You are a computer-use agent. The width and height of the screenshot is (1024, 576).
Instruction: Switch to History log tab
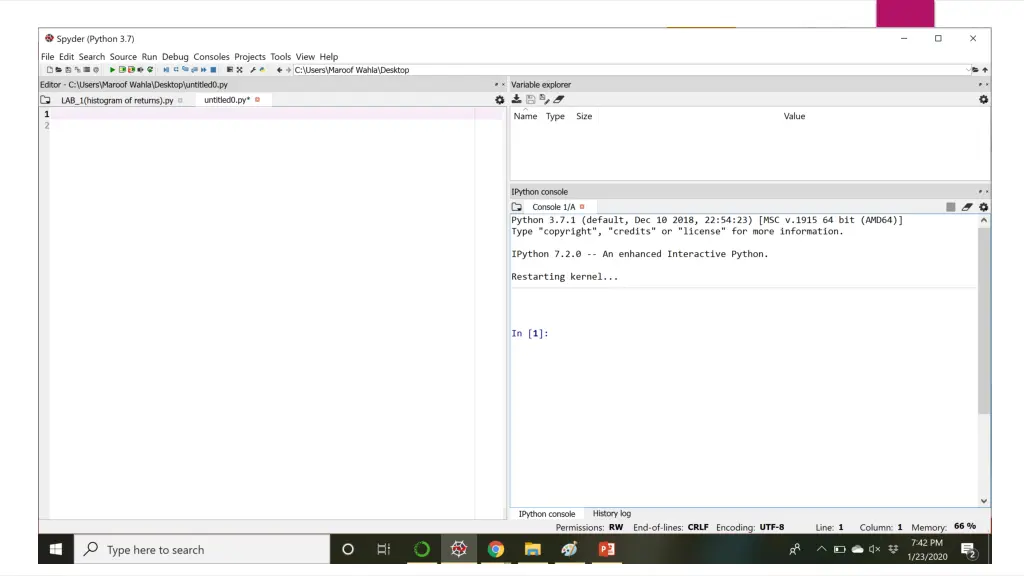tap(612, 513)
